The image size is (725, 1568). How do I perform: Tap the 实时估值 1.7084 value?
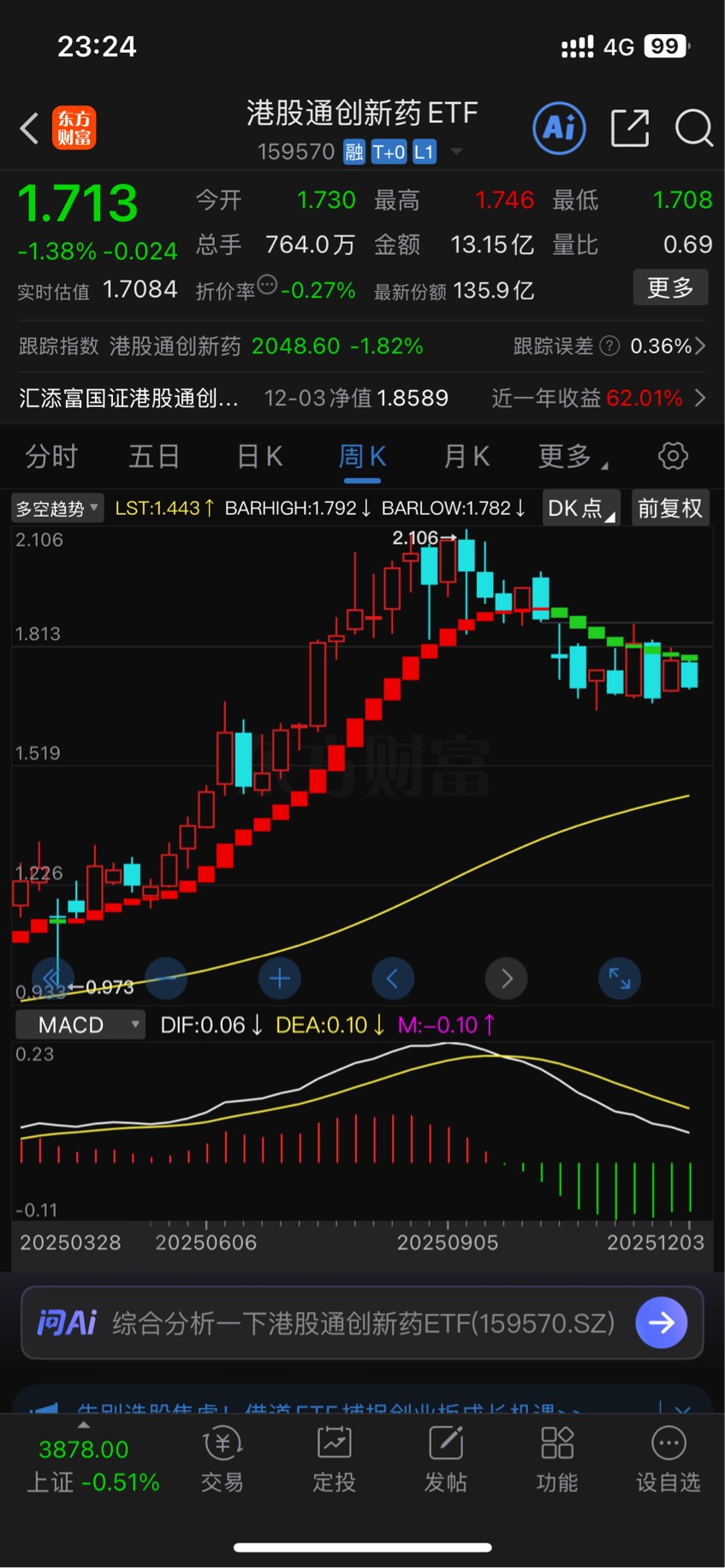tap(98, 290)
